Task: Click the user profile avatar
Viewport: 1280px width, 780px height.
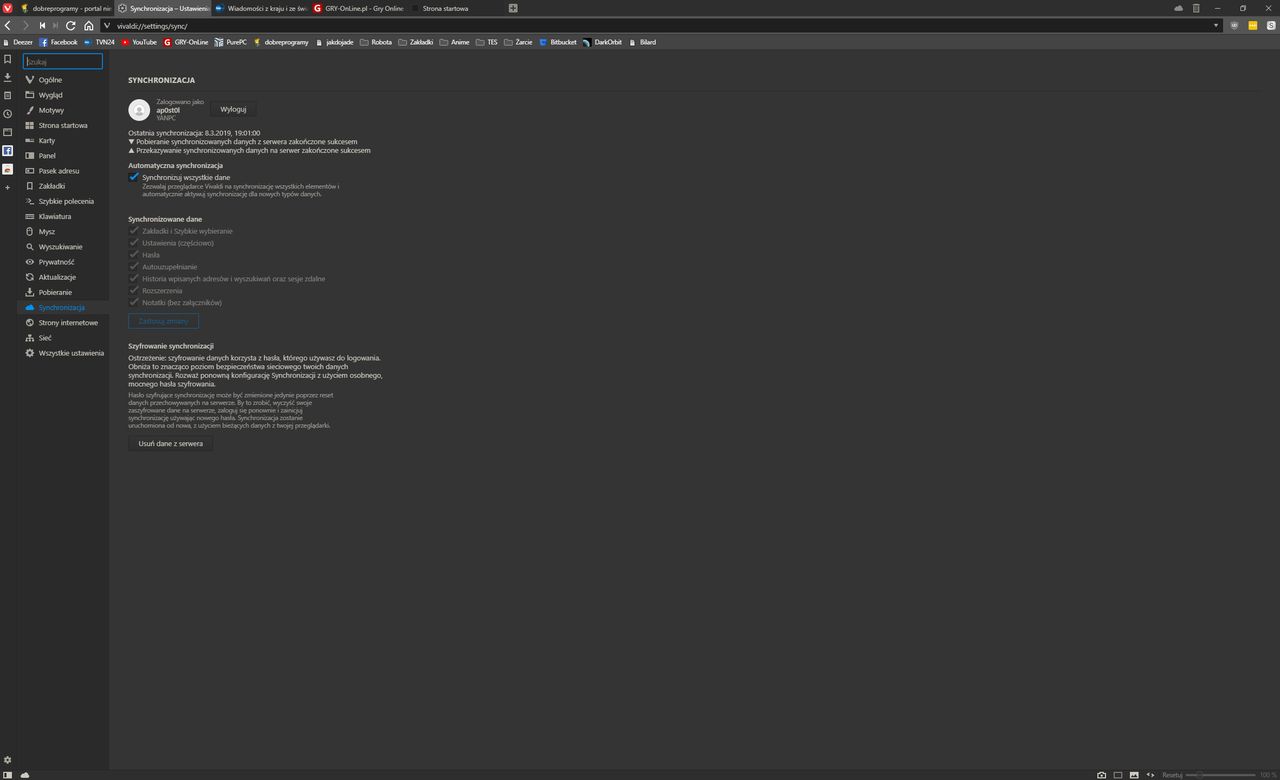Action: 139,110
